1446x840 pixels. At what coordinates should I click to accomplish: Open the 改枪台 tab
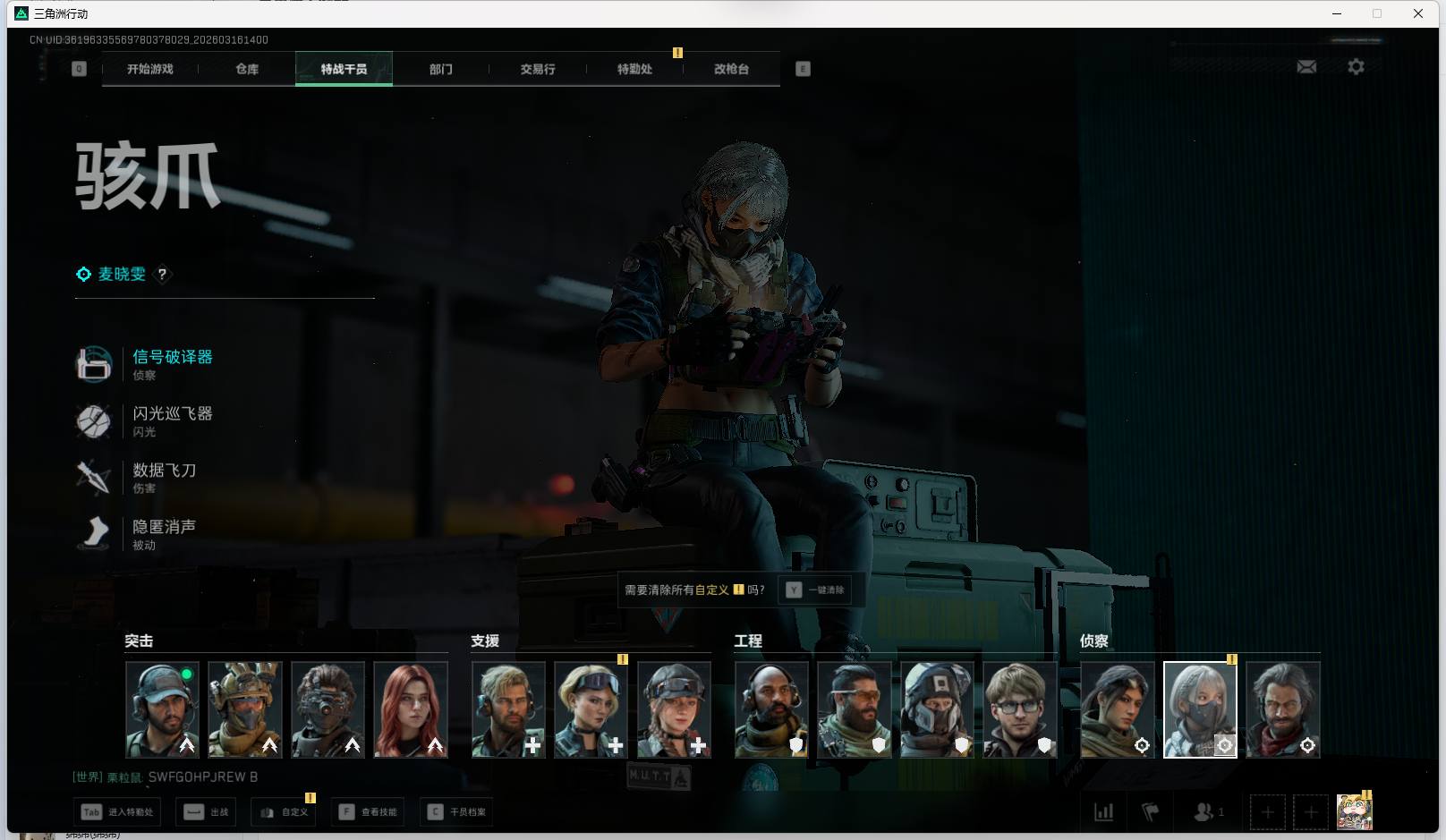coord(731,69)
